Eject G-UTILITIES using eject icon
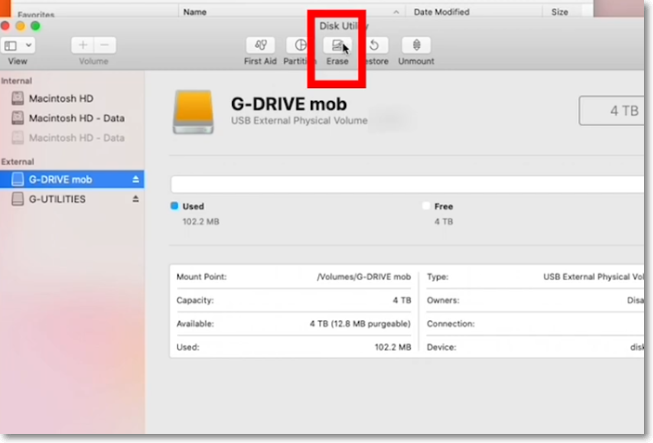The width and height of the screenshot is (653, 443). [x=135, y=199]
